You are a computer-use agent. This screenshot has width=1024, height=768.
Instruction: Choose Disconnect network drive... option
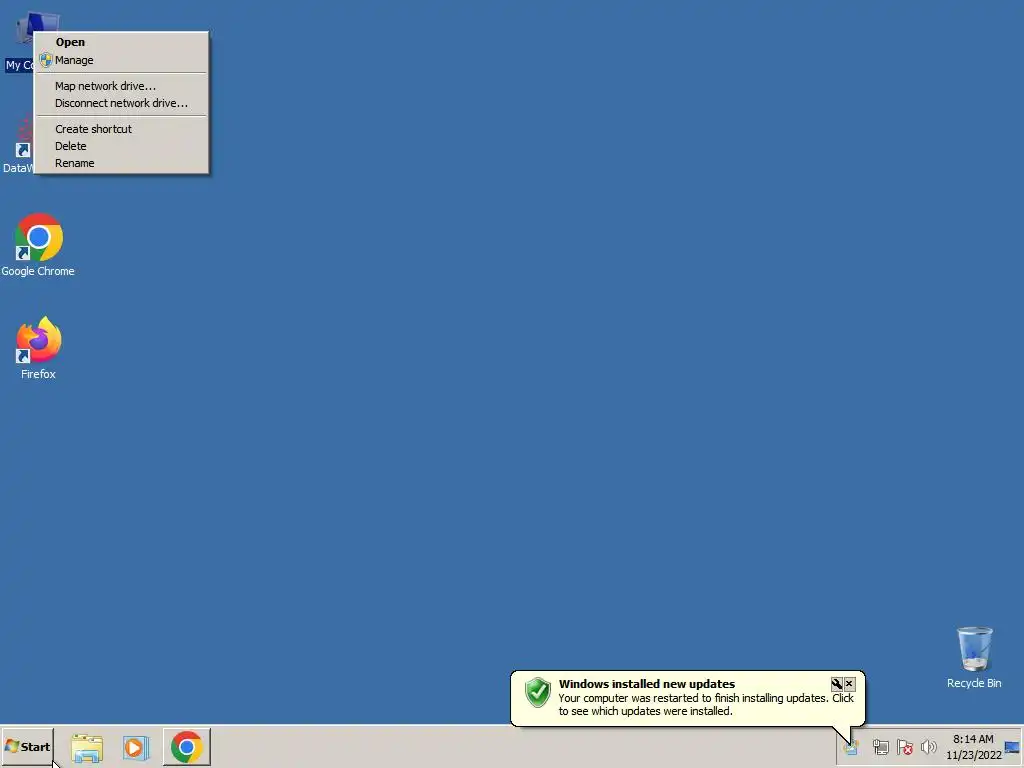click(121, 103)
